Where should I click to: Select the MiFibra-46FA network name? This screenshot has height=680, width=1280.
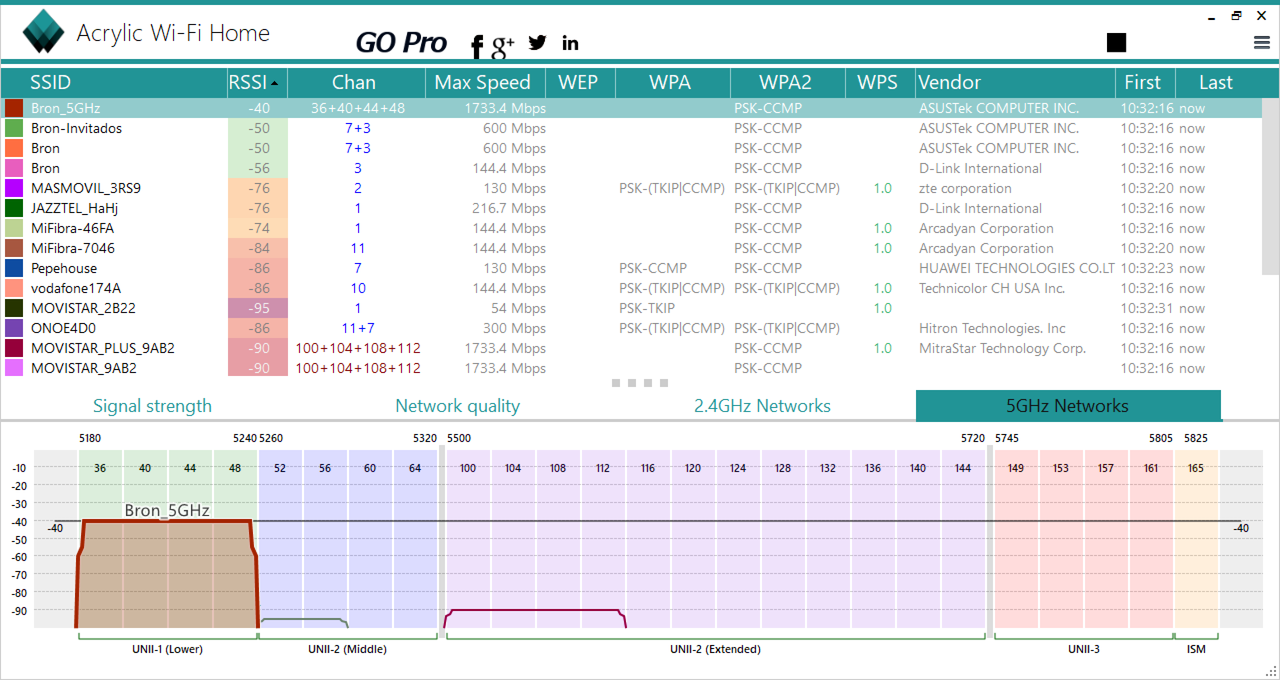pyautogui.click(x=72, y=228)
